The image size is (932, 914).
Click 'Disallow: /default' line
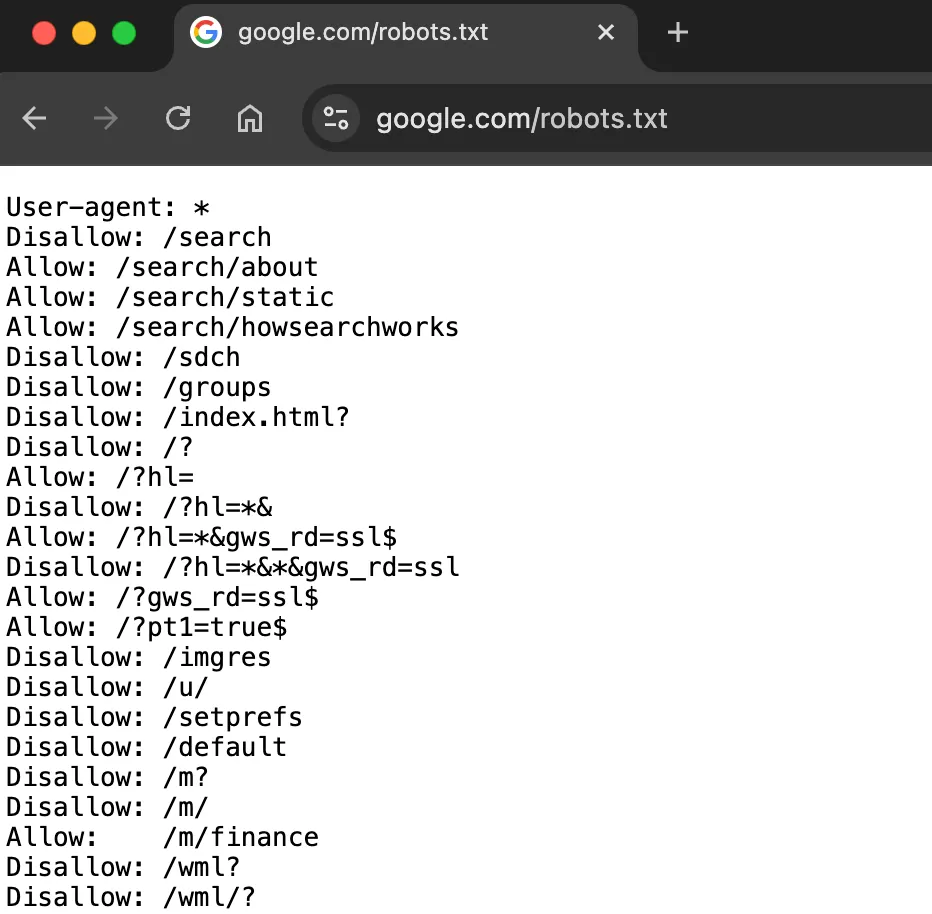tap(146, 747)
